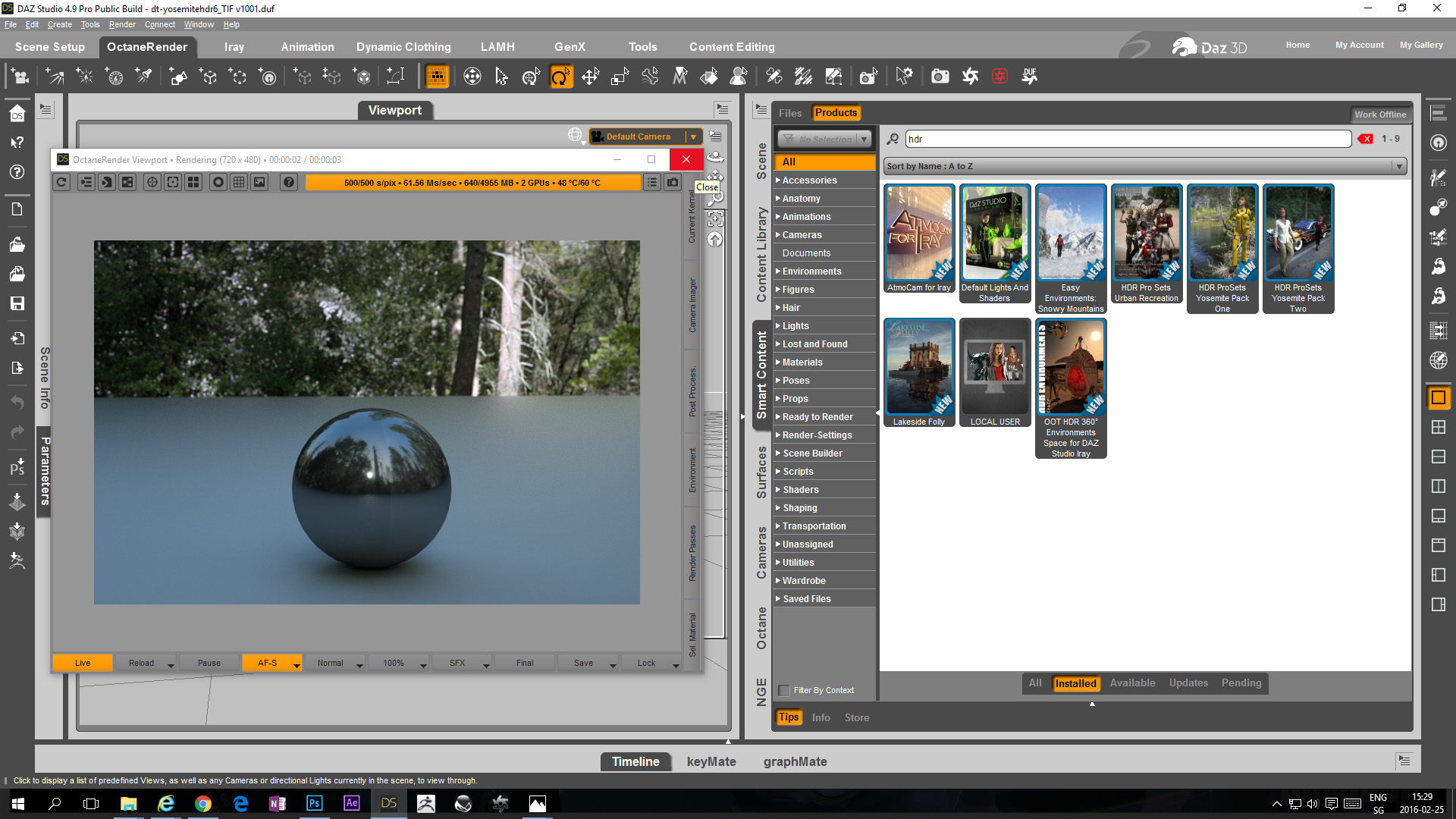This screenshot has width=1456, height=819.
Task: Expand the Environments category
Action: (778, 271)
